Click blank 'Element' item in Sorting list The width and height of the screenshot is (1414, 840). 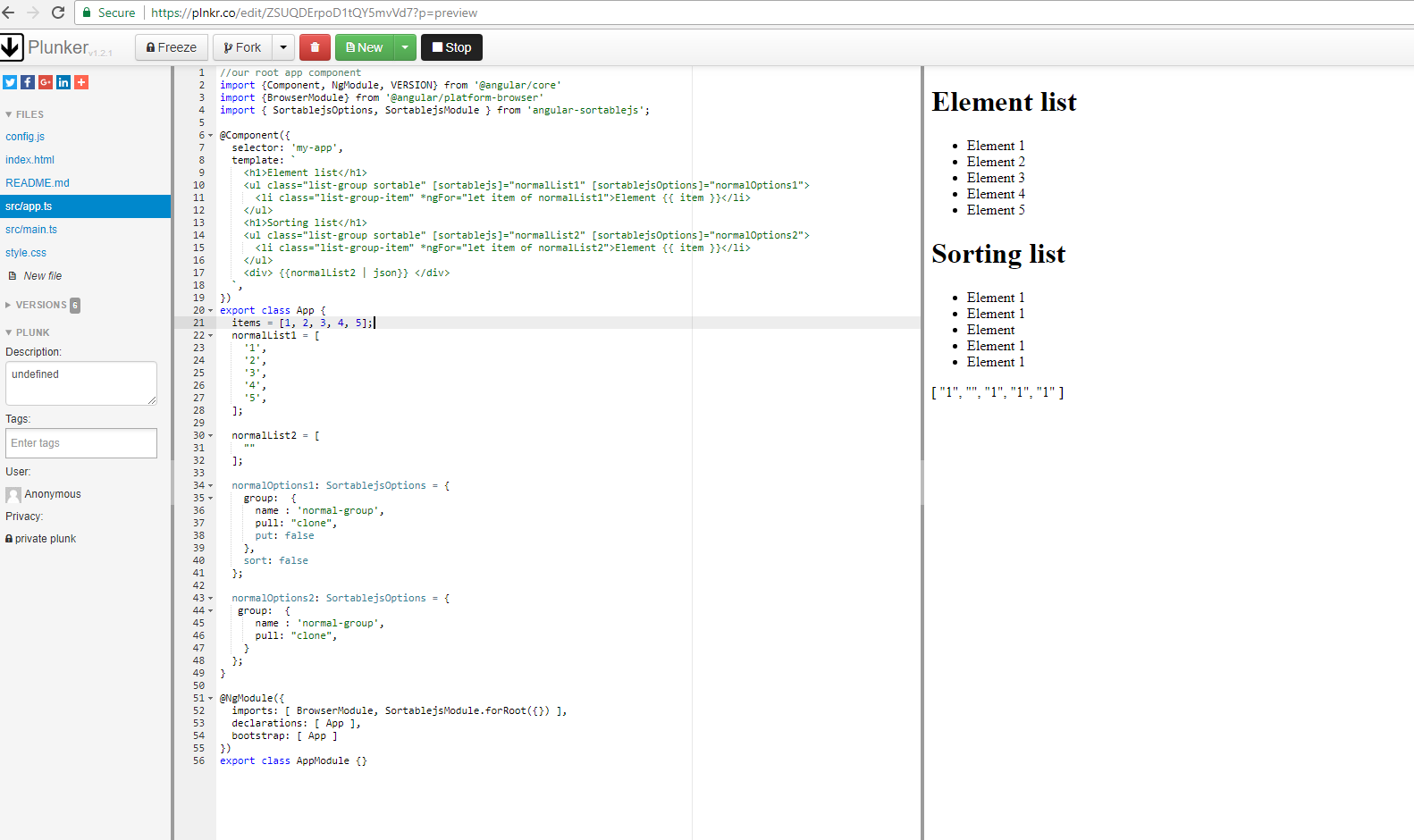point(990,330)
